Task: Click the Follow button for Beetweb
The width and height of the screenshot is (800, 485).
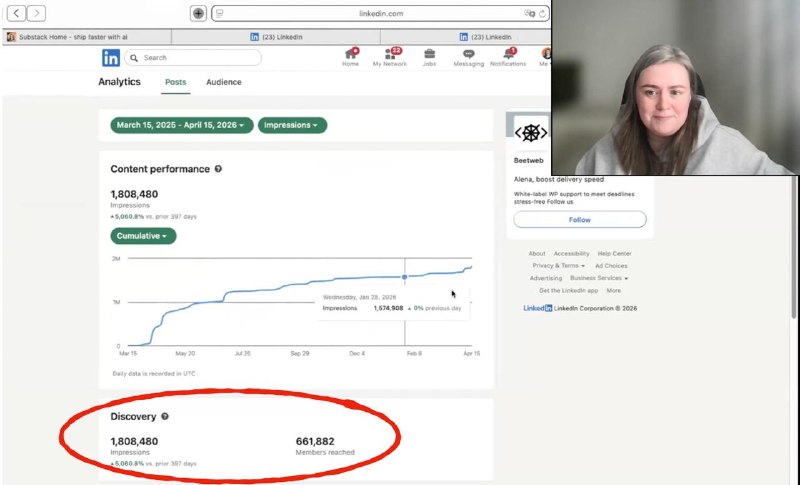Action: coord(580,220)
